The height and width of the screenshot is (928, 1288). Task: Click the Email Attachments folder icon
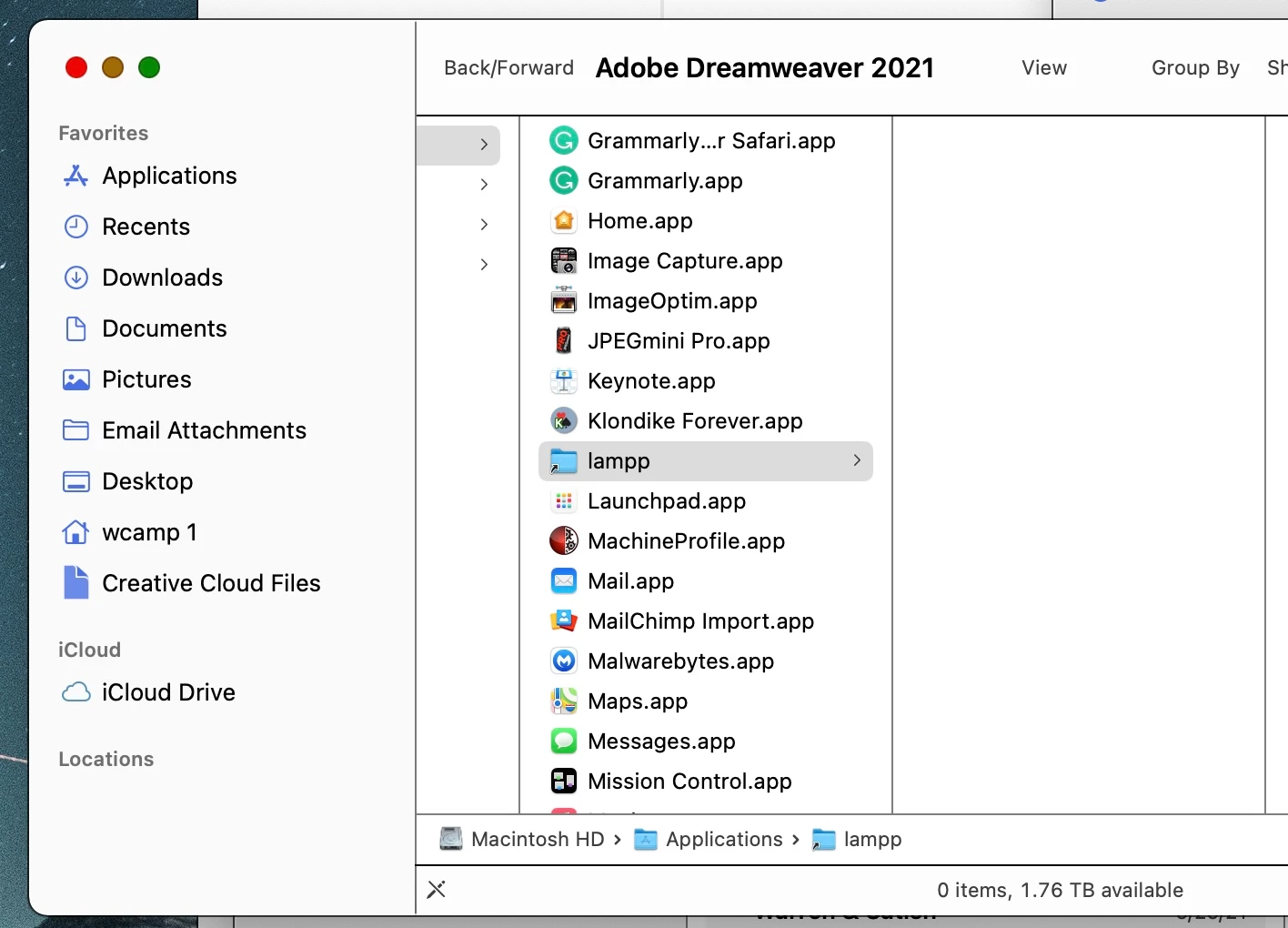76,430
